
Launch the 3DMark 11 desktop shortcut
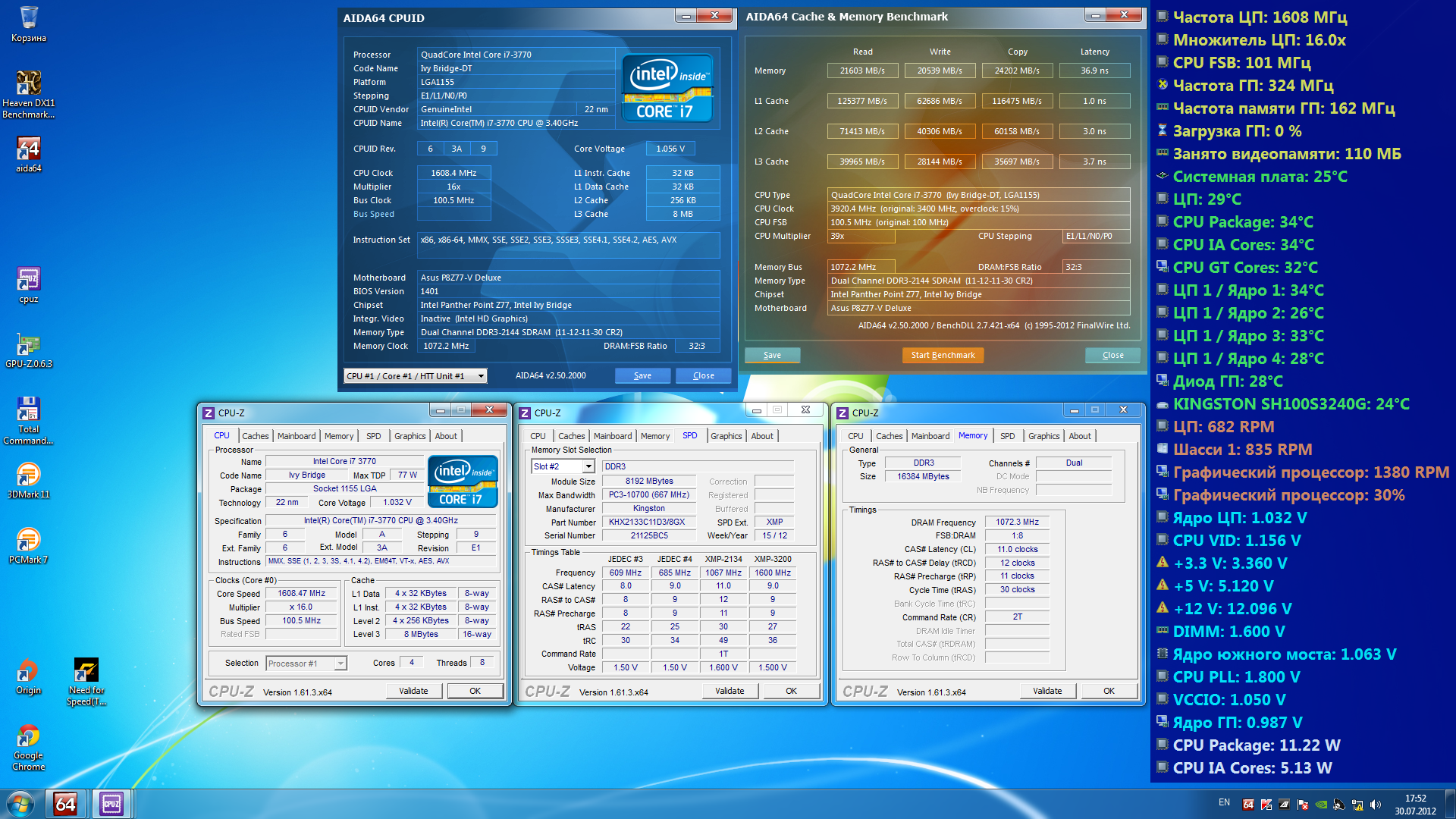[29, 475]
